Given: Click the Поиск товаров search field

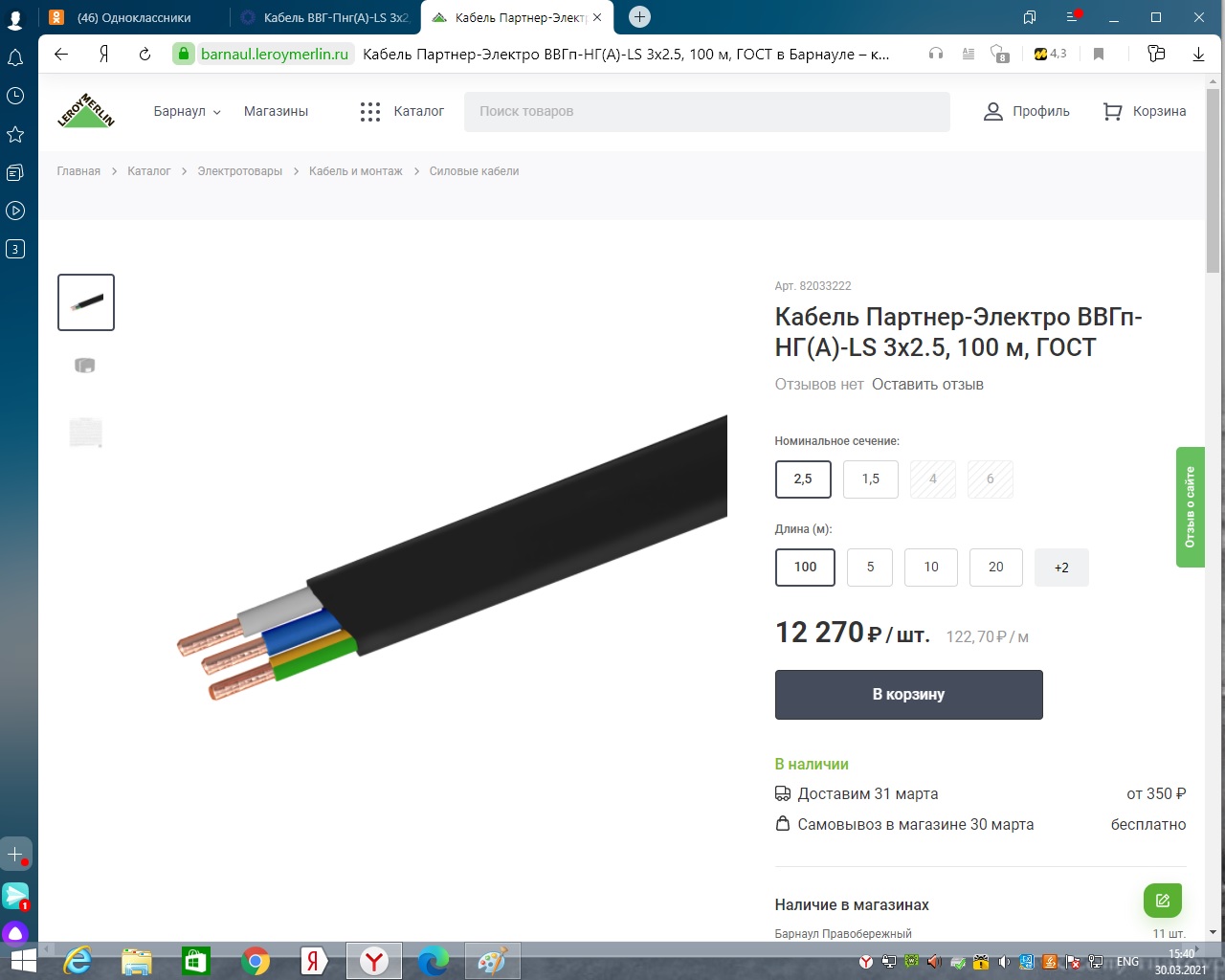Looking at the screenshot, I should (x=707, y=111).
